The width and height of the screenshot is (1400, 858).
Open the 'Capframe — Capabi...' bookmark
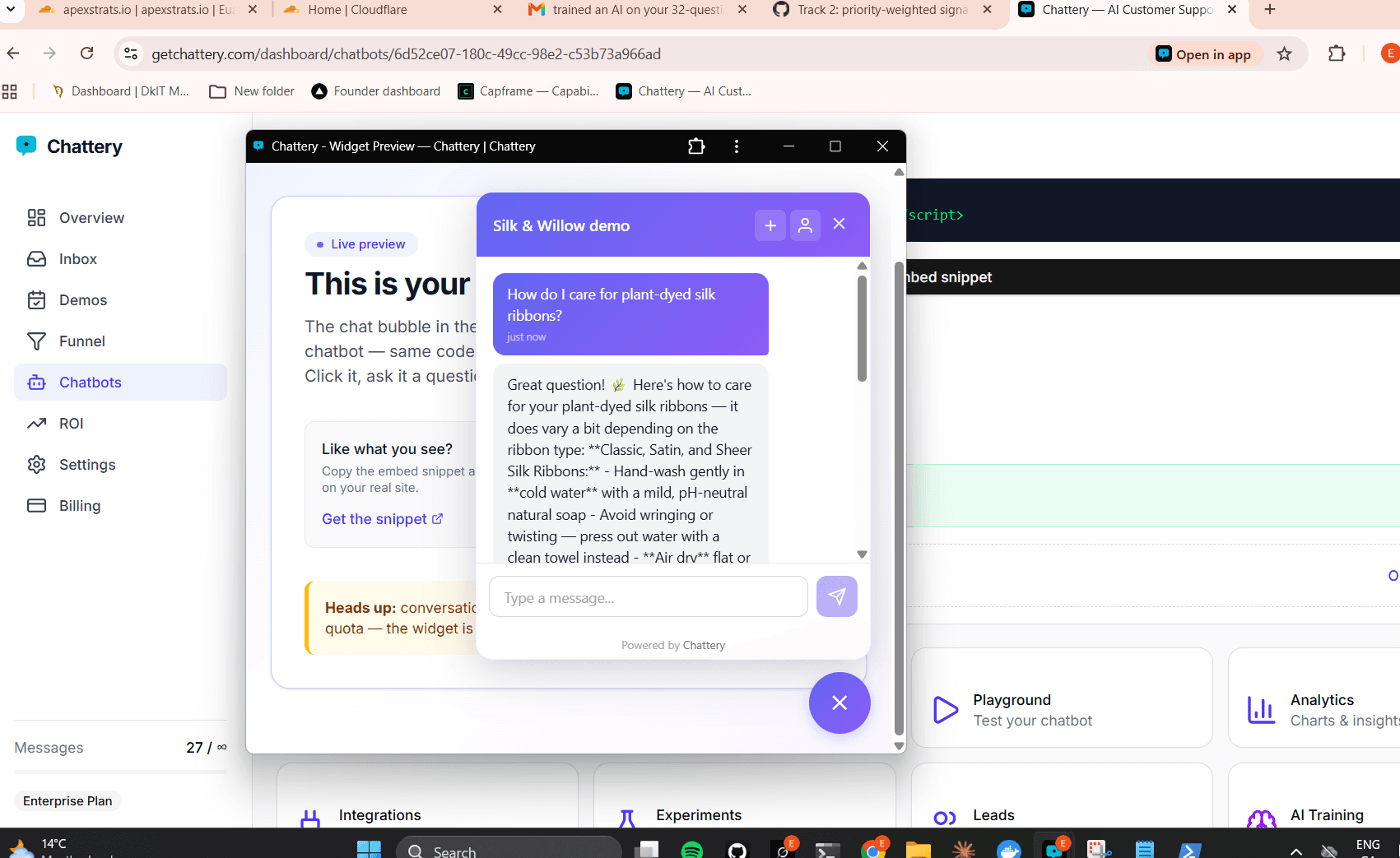tap(528, 91)
